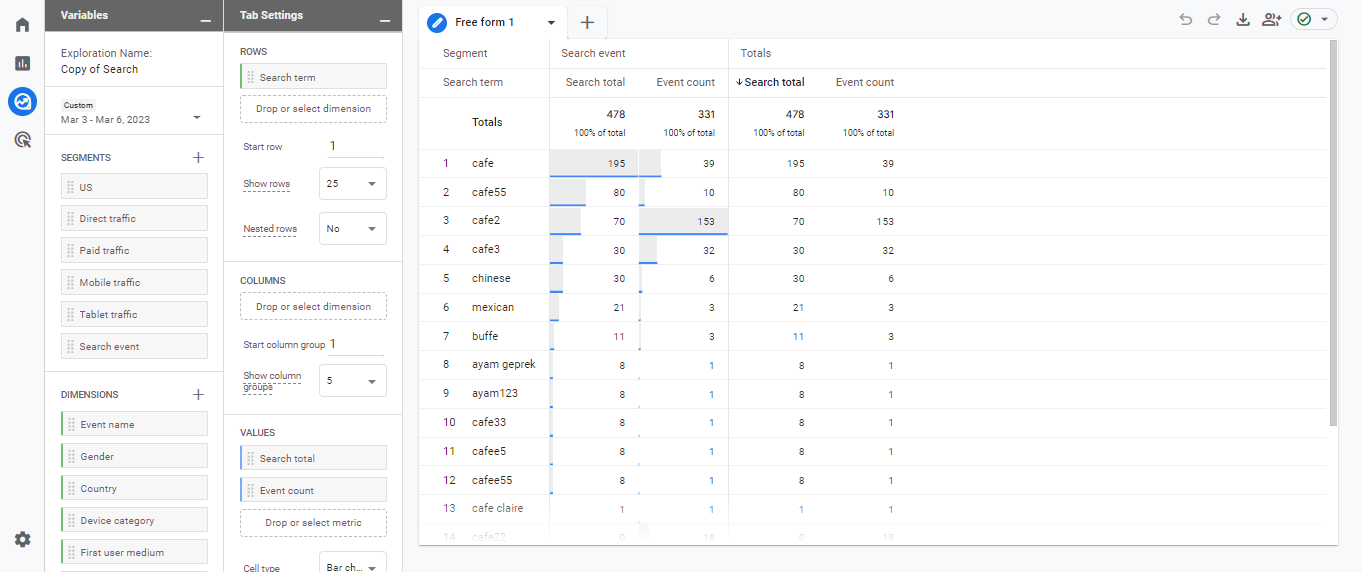Open the Reports bar chart icon
1362x572 pixels.
[x=22, y=63]
